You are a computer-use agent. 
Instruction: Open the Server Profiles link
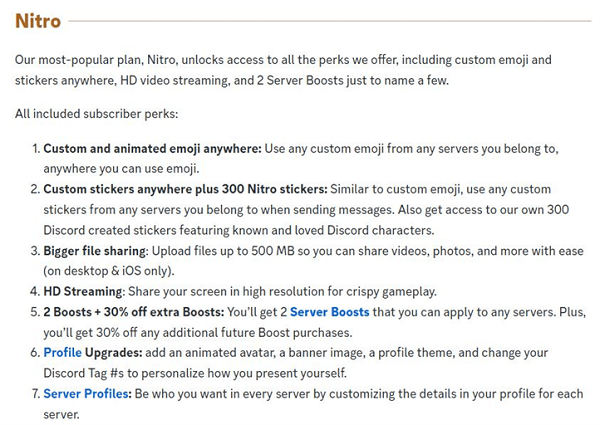(86, 394)
